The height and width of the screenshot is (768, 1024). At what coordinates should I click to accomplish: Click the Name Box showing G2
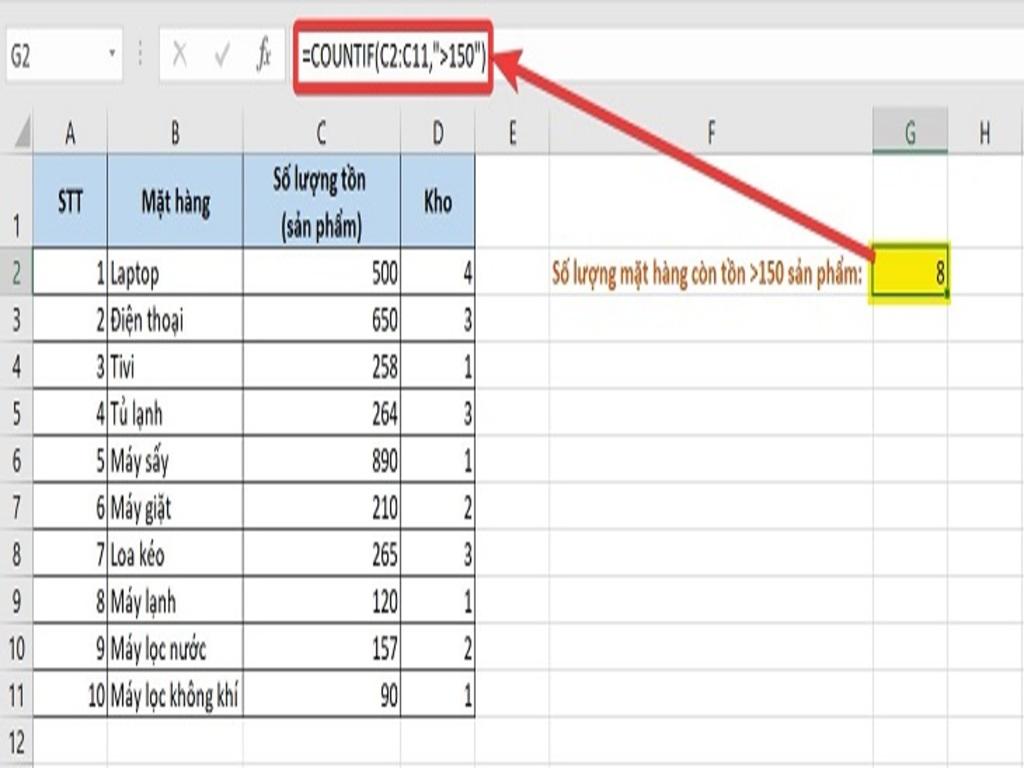55,56
